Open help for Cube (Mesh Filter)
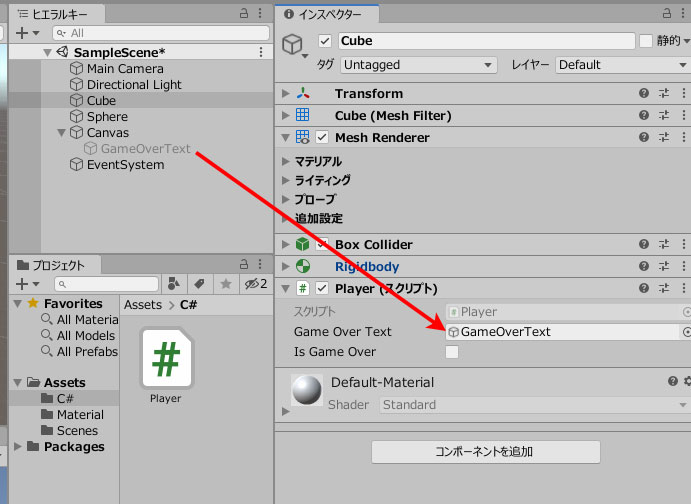 tap(644, 115)
